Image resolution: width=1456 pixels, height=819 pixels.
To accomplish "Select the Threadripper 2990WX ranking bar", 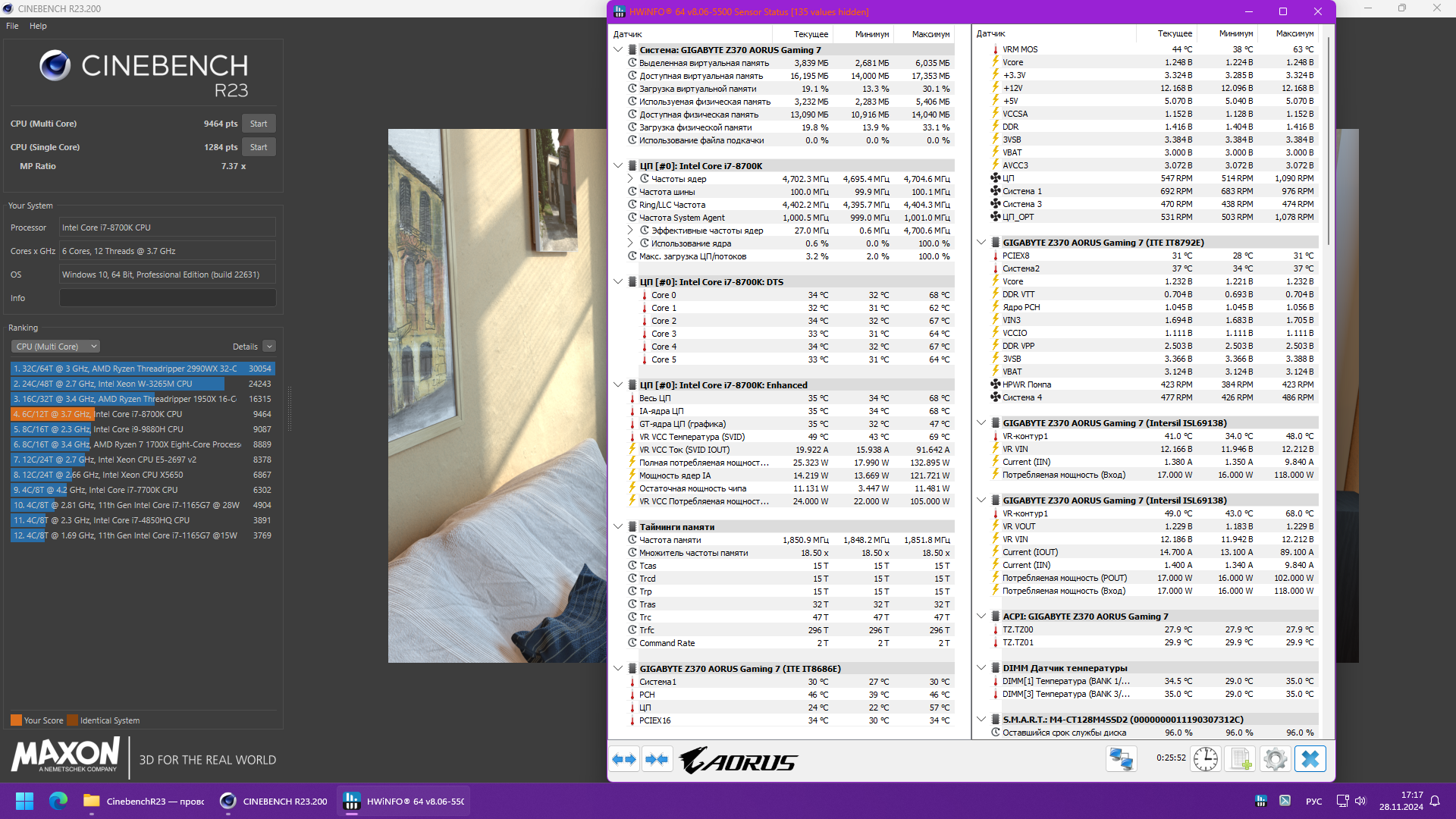I will (143, 369).
